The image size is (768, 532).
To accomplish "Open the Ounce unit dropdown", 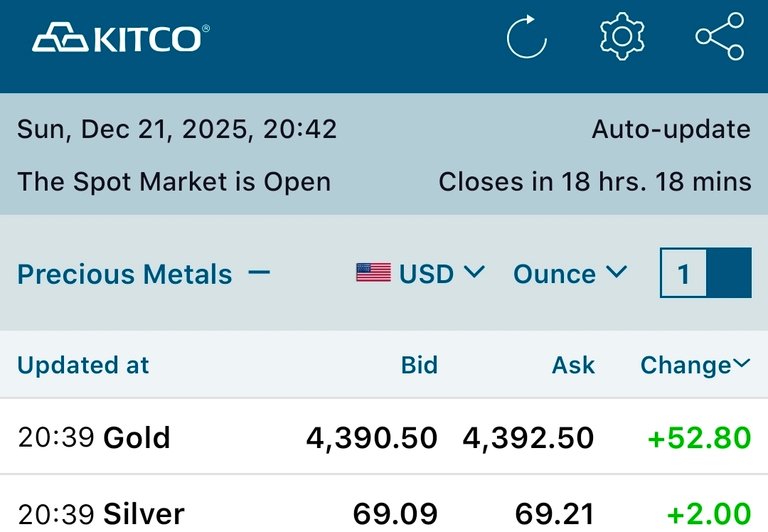I will click(x=570, y=273).
